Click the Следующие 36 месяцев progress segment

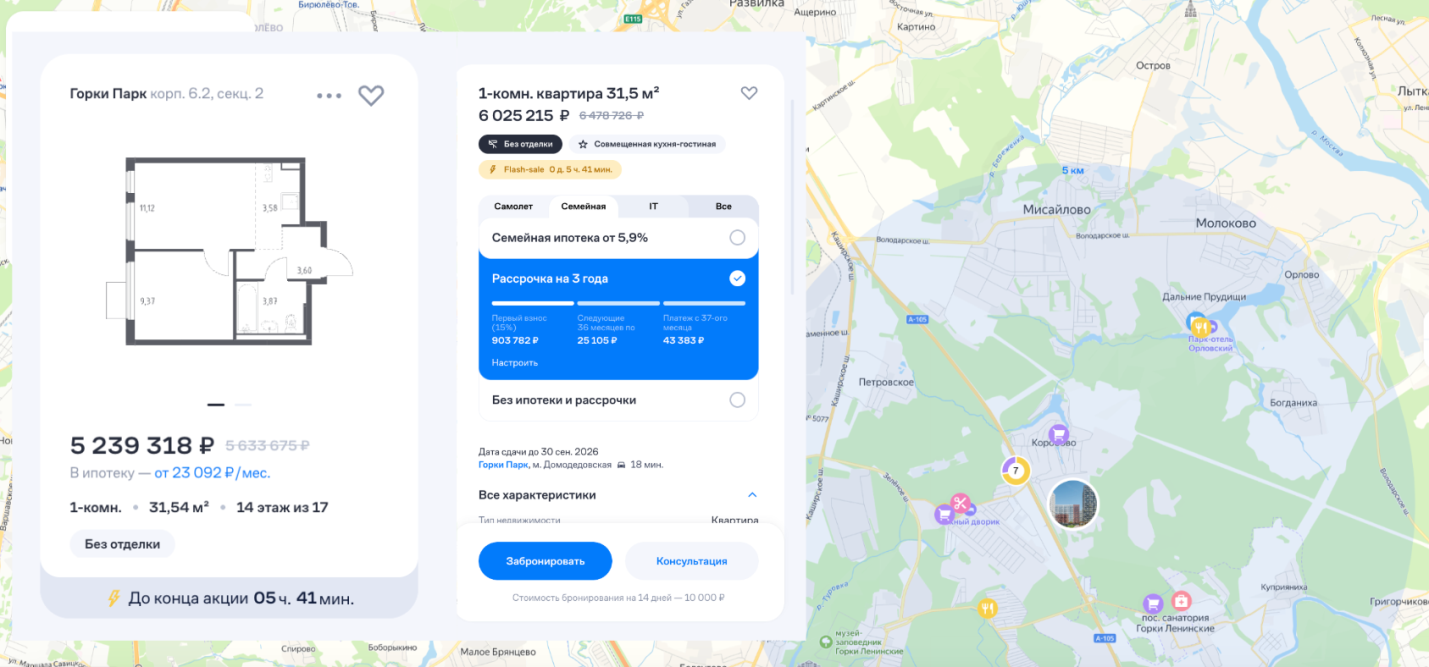(x=618, y=303)
